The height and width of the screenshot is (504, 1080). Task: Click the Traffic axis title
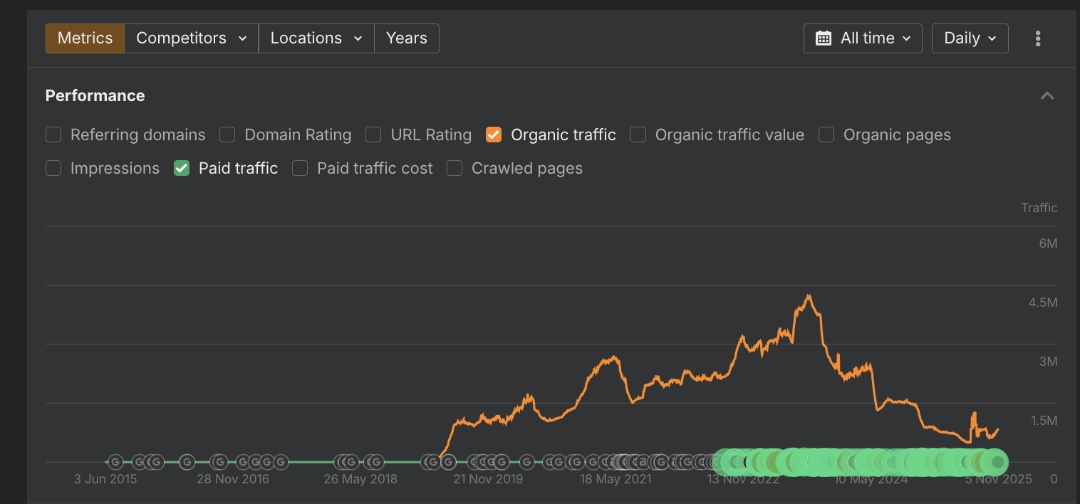pyautogui.click(x=1039, y=208)
